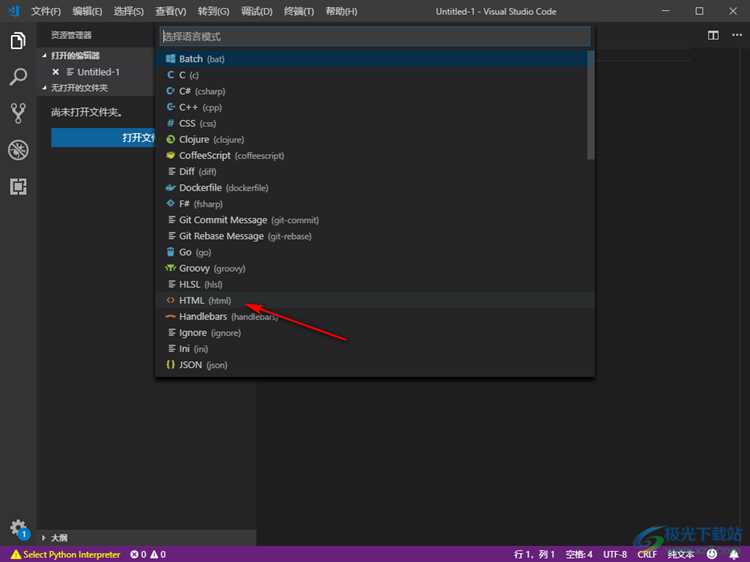750x562 pixels.
Task: Collapse the 打开的编辑器 section
Action: click(75, 55)
